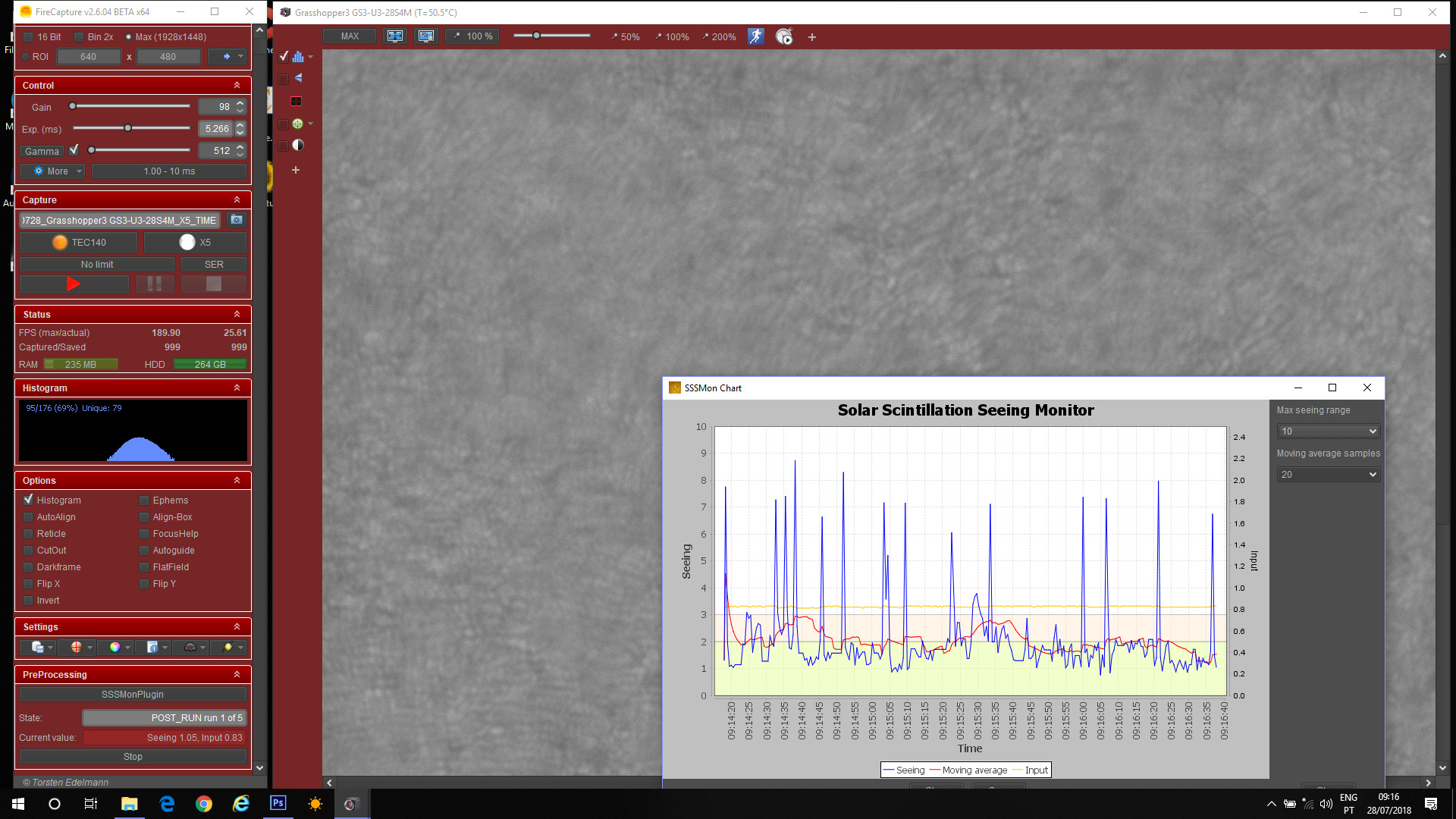Open the color wheel settings icon
Image resolution: width=1456 pixels, height=819 pixels.
click(115, 647)
